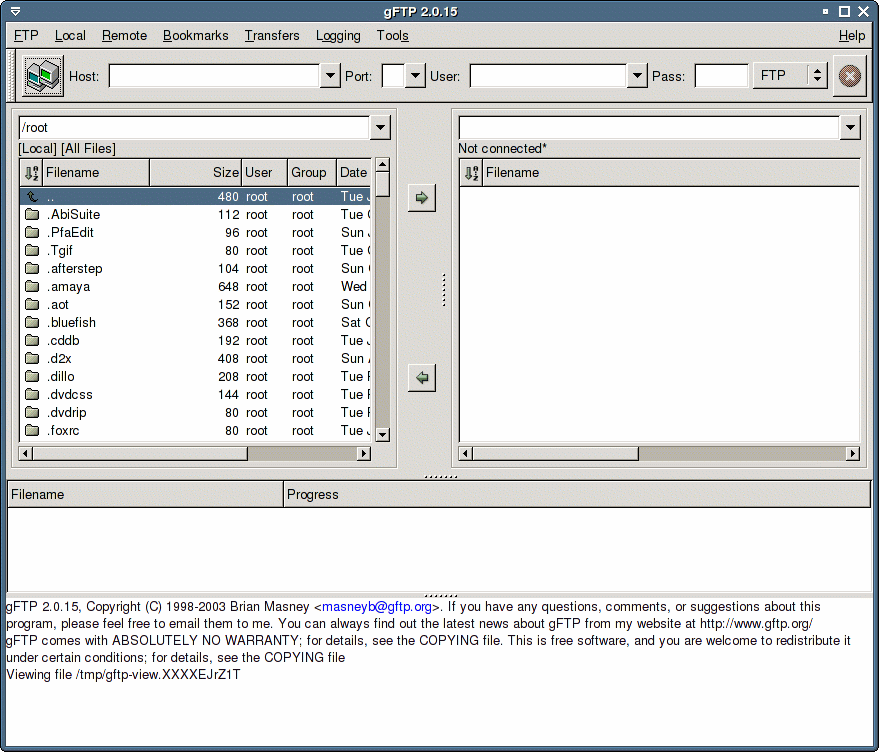Click the masneyb@gftp.org email link

(377, 607)
